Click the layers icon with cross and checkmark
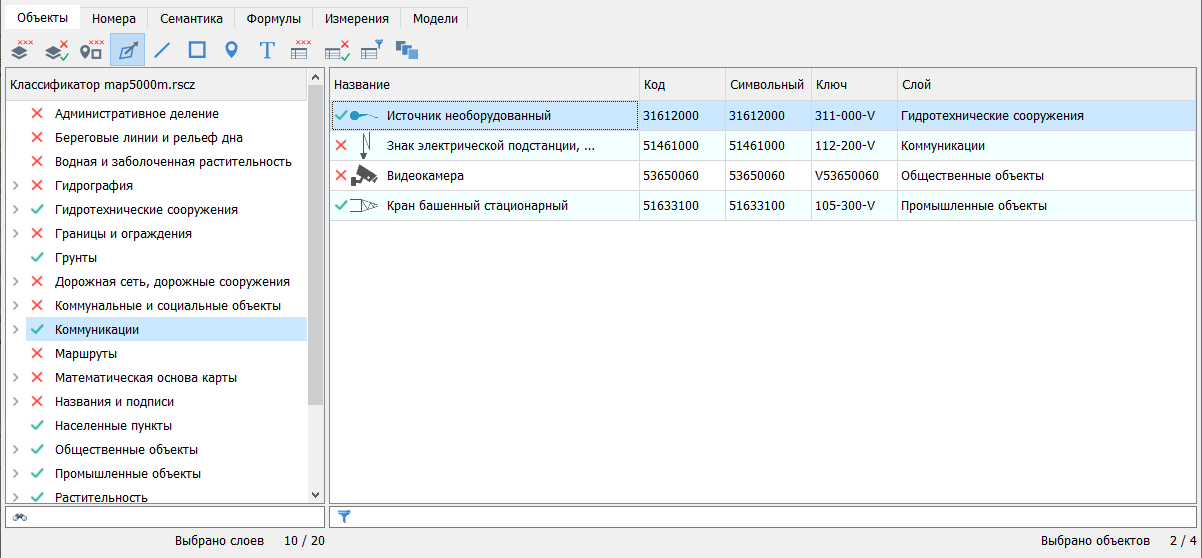1202x558 pixels. click(56, 49)
